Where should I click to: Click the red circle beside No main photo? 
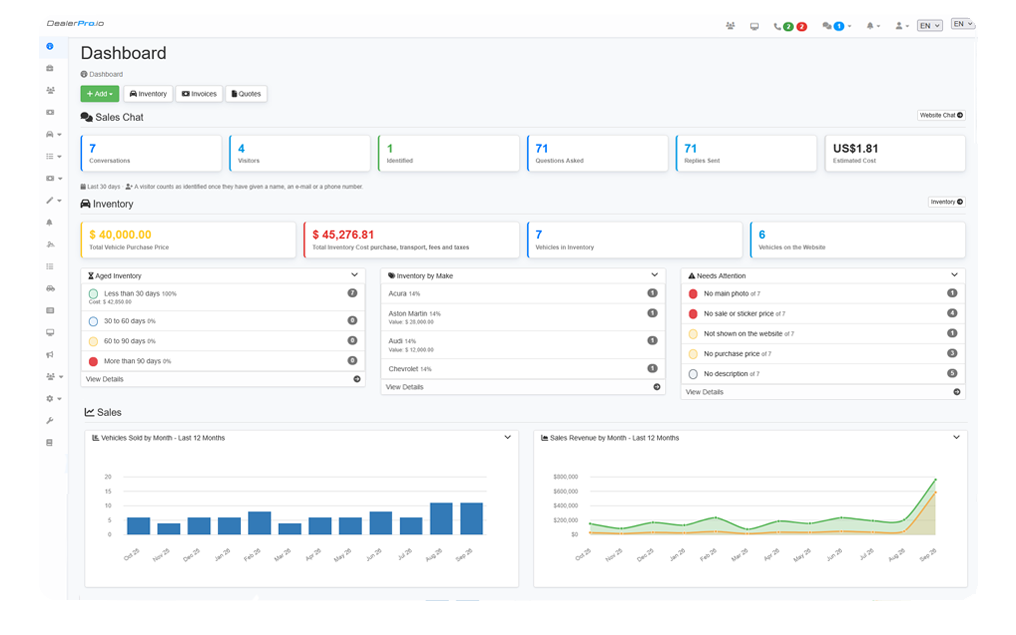(x=693, y=294)
